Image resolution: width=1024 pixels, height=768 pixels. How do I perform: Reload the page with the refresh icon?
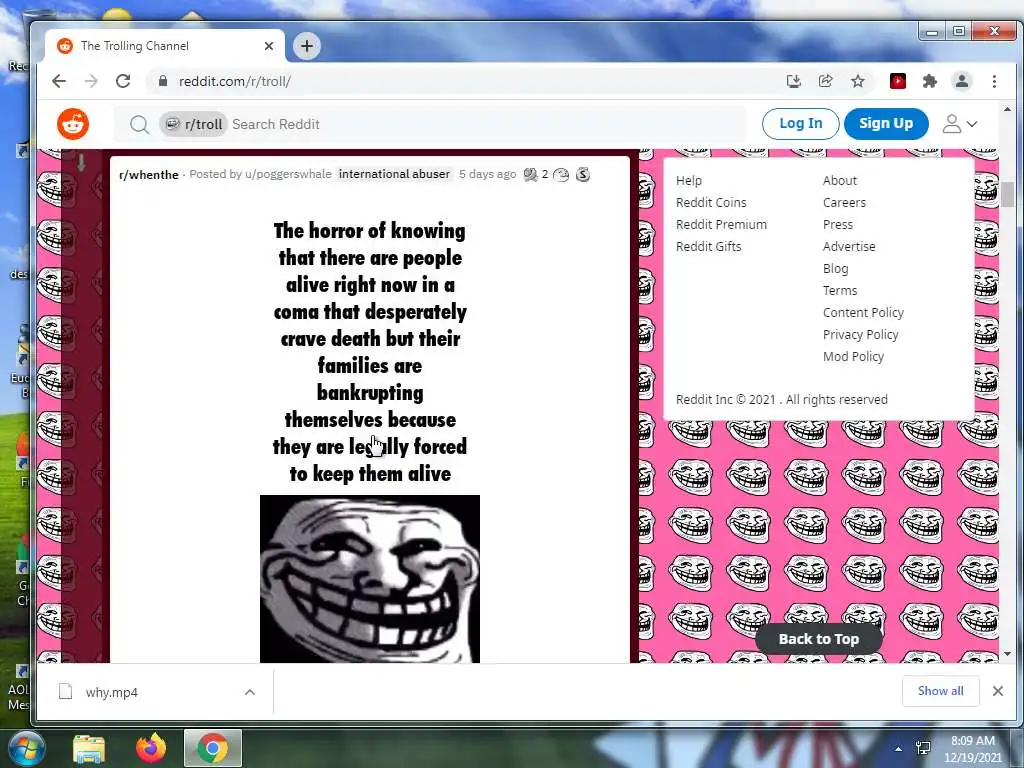123,81
